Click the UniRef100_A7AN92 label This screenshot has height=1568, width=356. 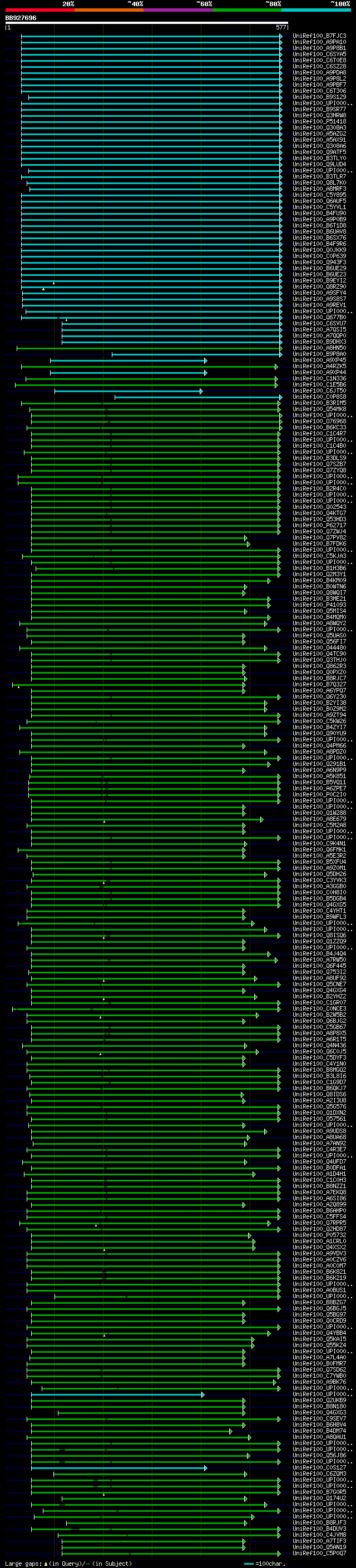(x=319, y=1143)
